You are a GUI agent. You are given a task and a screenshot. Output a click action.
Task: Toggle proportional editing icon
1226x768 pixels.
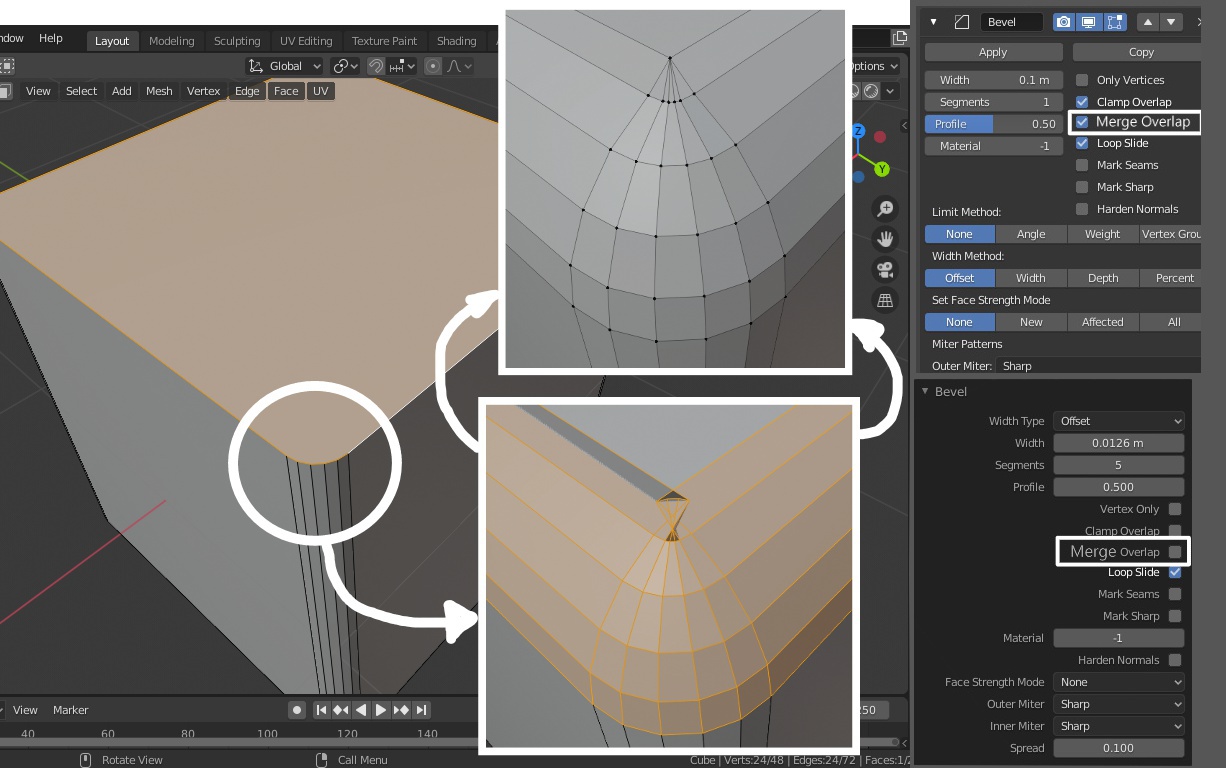click(x=433, y=66)
